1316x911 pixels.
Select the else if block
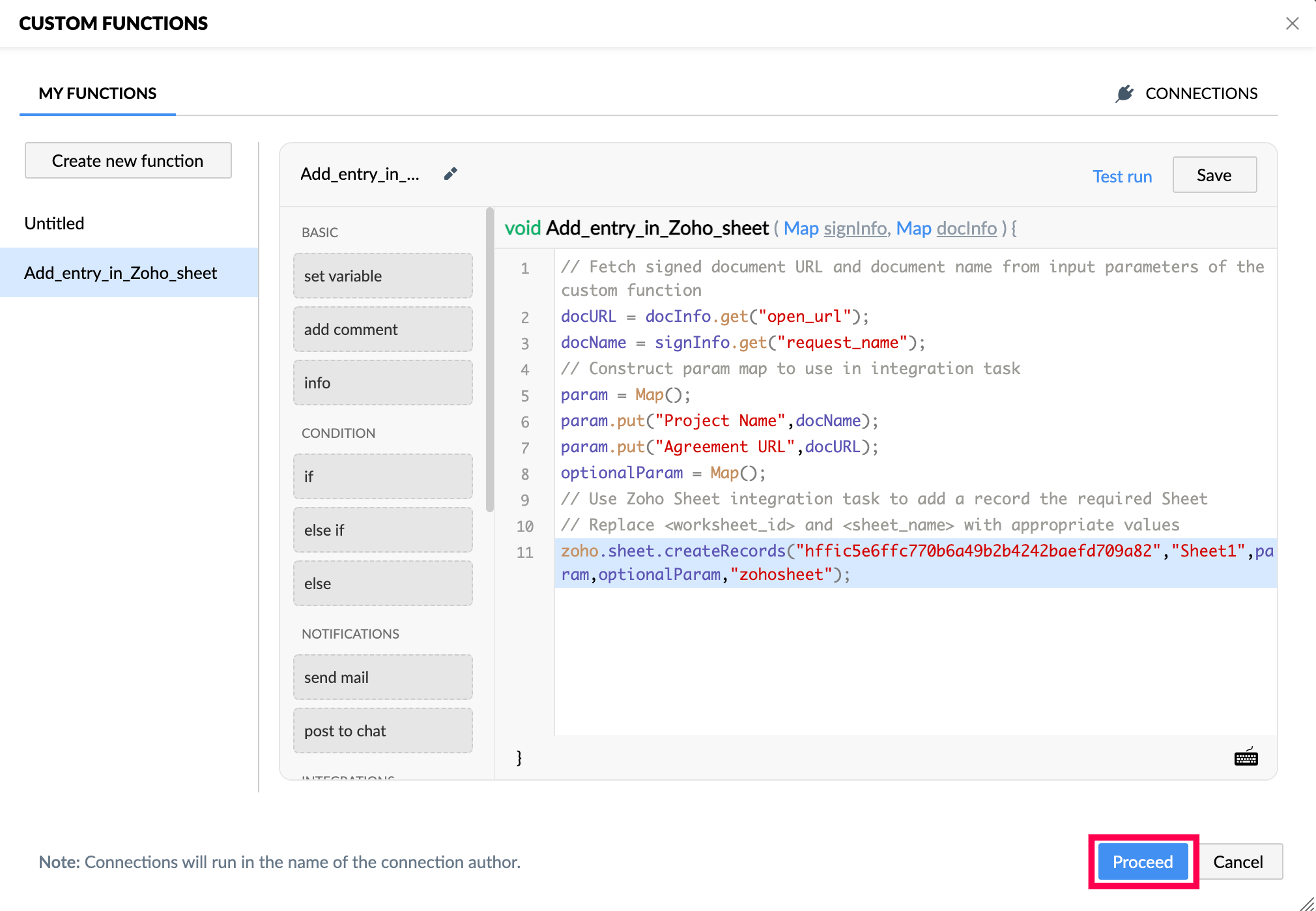pyautogui.click(x=383, y=530)
